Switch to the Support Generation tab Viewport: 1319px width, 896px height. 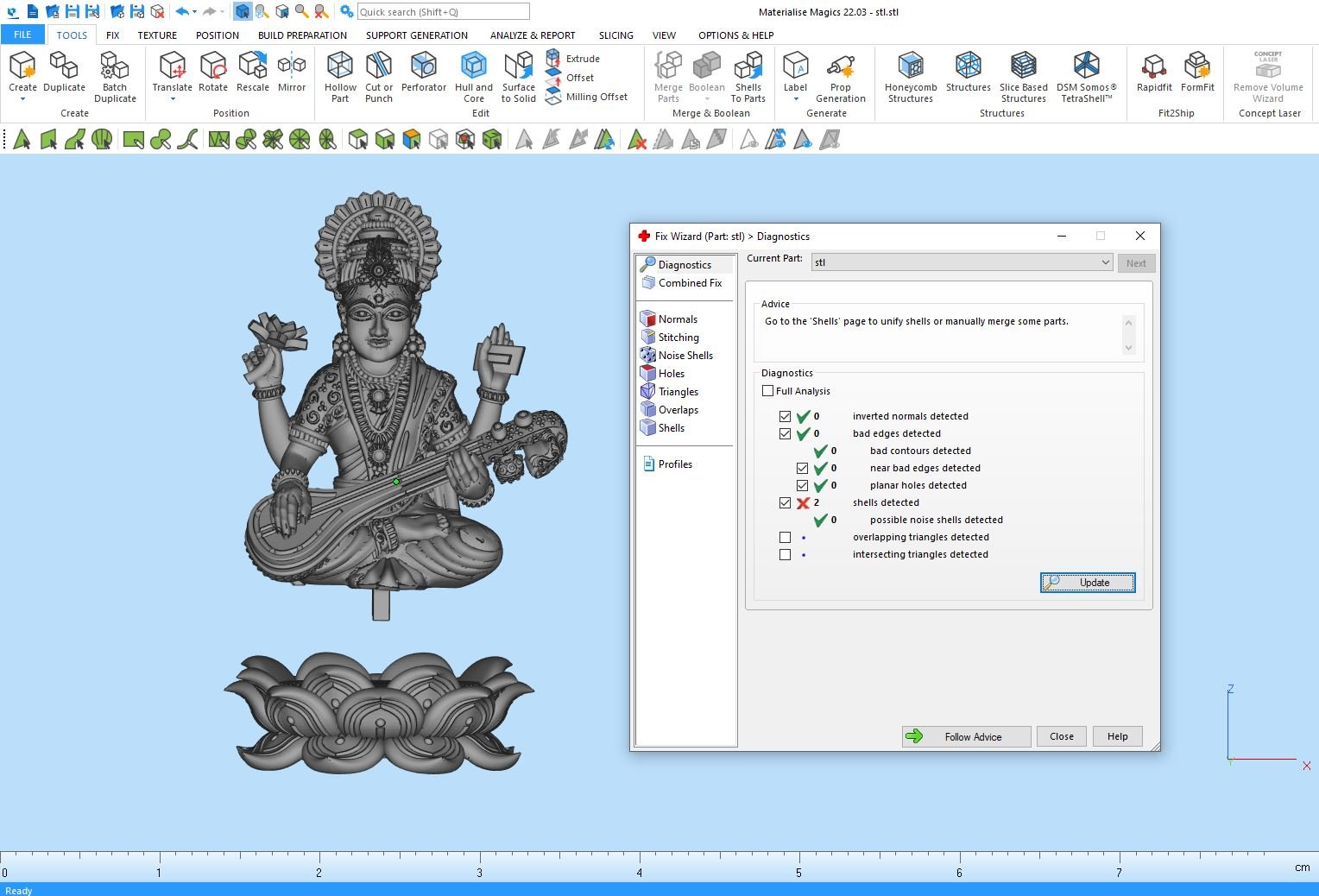(416, 35)
